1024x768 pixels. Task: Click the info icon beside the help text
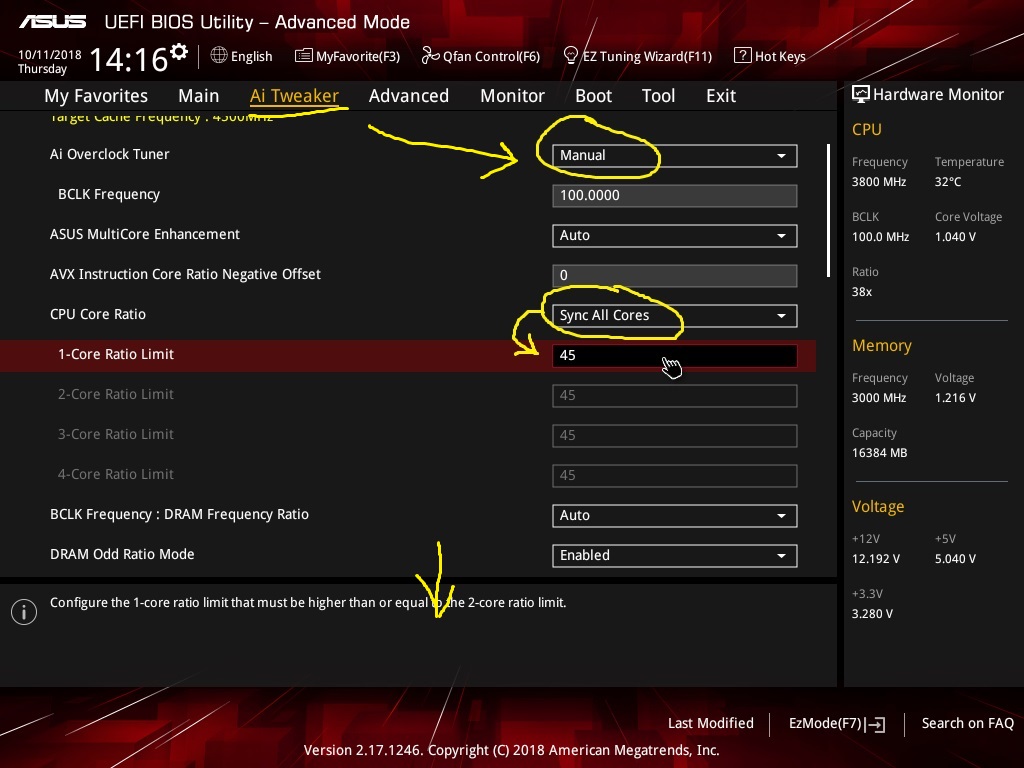(24, 612)
